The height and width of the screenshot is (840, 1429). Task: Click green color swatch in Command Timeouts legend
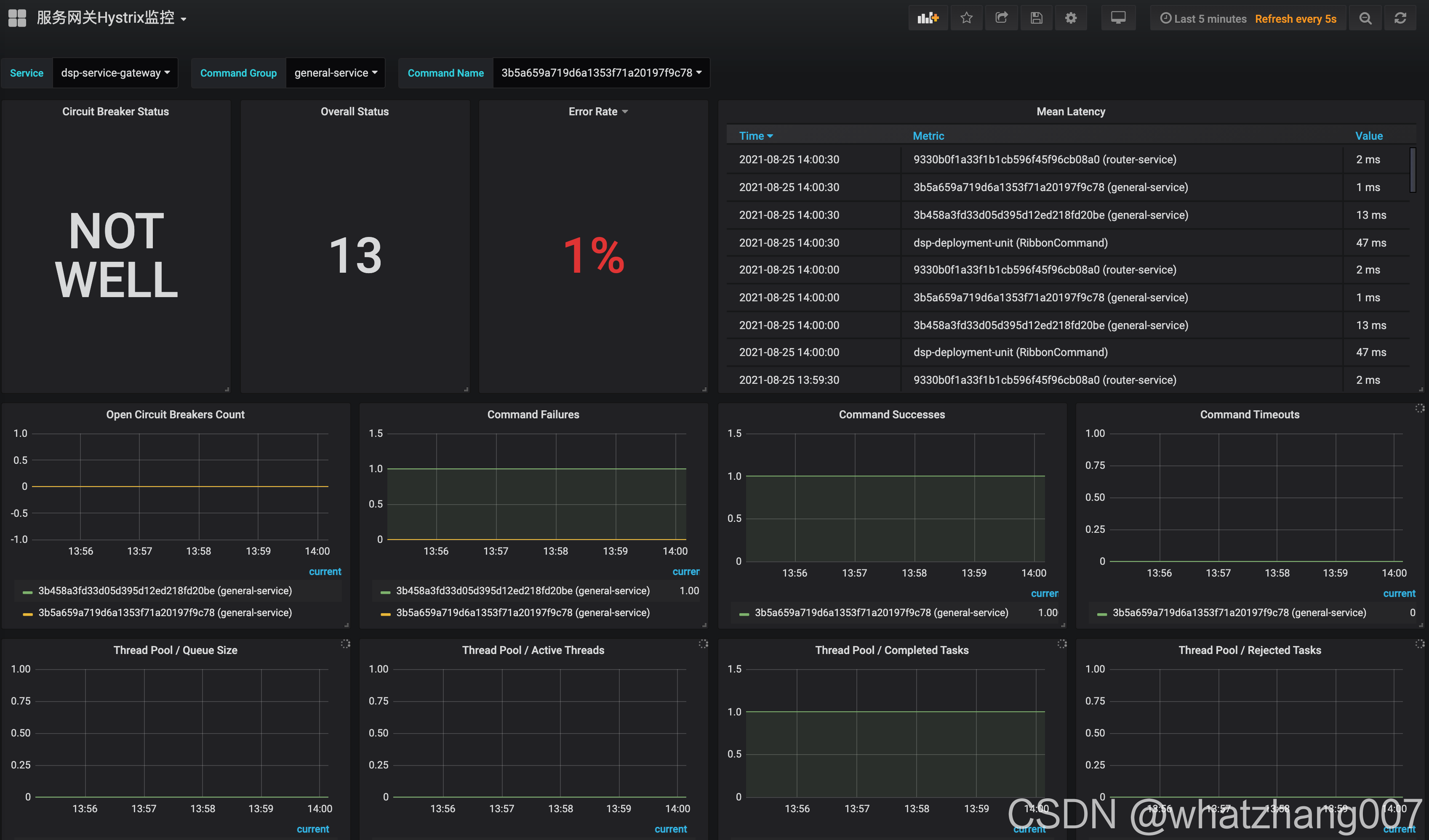point(1102,614)
